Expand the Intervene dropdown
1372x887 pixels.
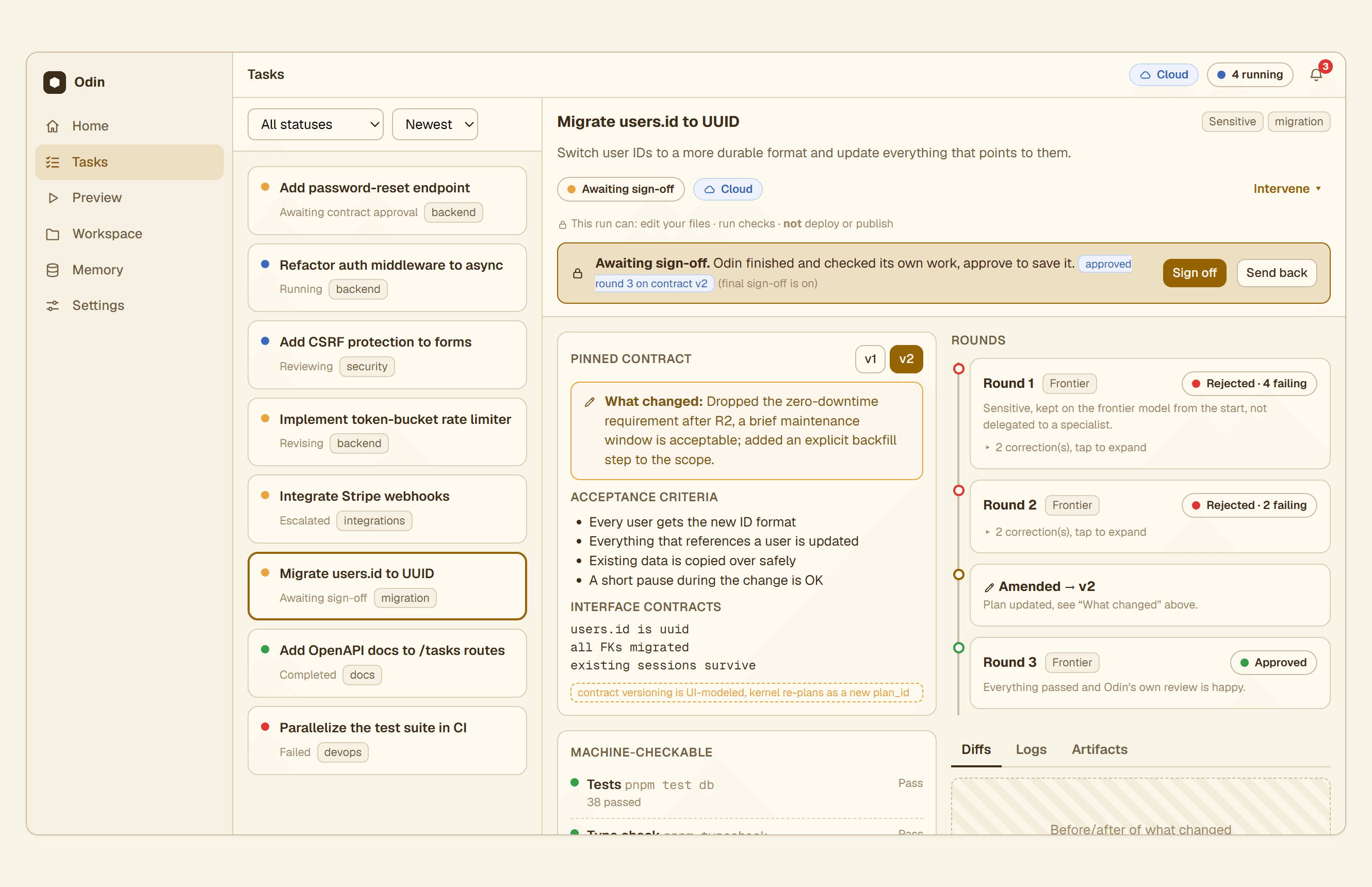click(1287, 189)
